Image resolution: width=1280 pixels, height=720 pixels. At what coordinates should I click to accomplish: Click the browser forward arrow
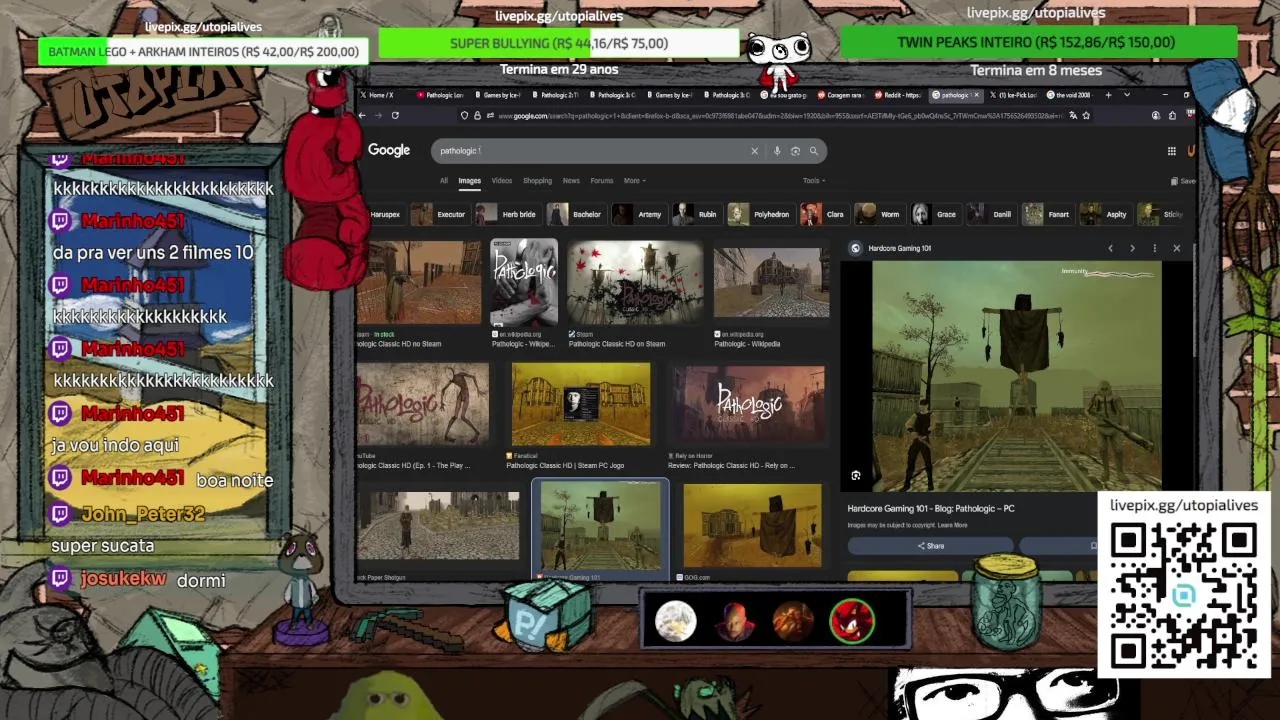coord(378,115)
